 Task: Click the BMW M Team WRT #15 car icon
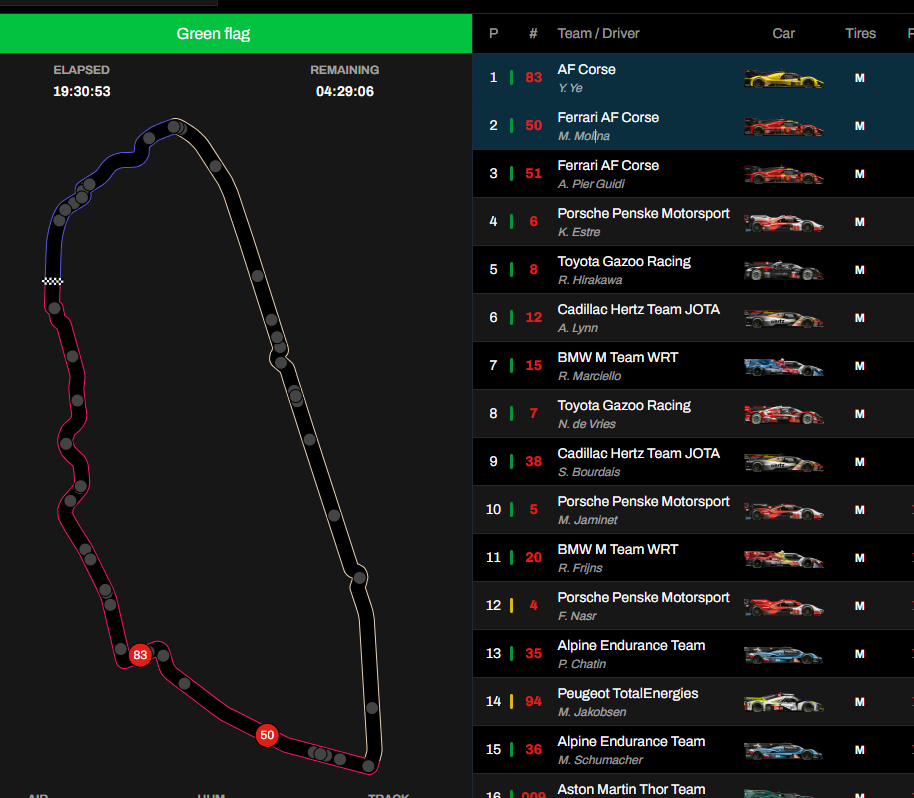(x=783, y=366)
